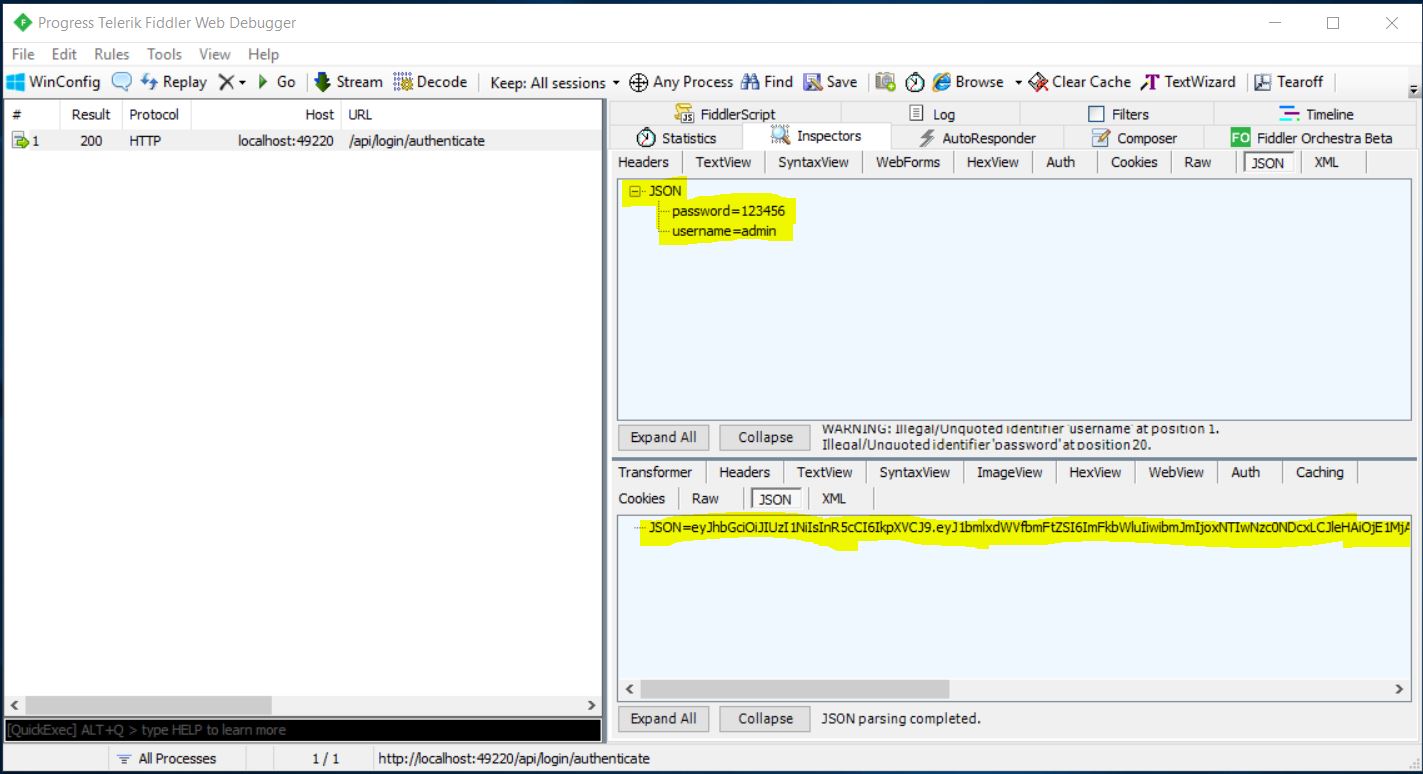Select response Cookies tab
Viewport: 1423px width, 774px height.
[641, 498]
